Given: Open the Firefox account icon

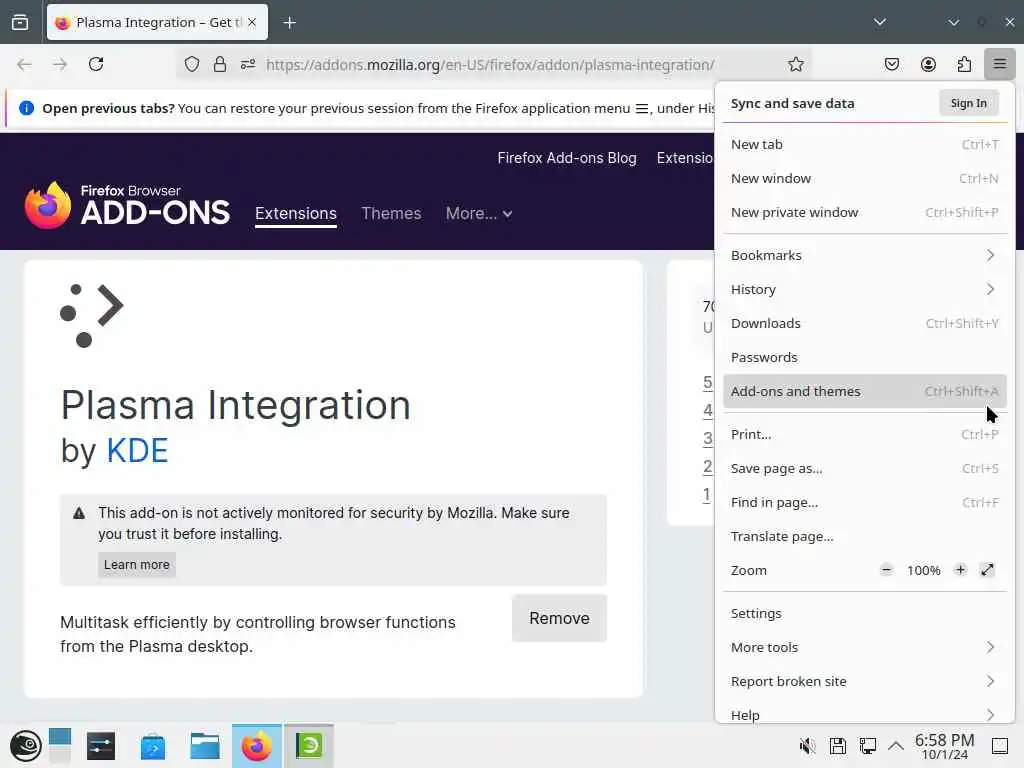Looking at the screenshot, I should (x=928, y=64).
